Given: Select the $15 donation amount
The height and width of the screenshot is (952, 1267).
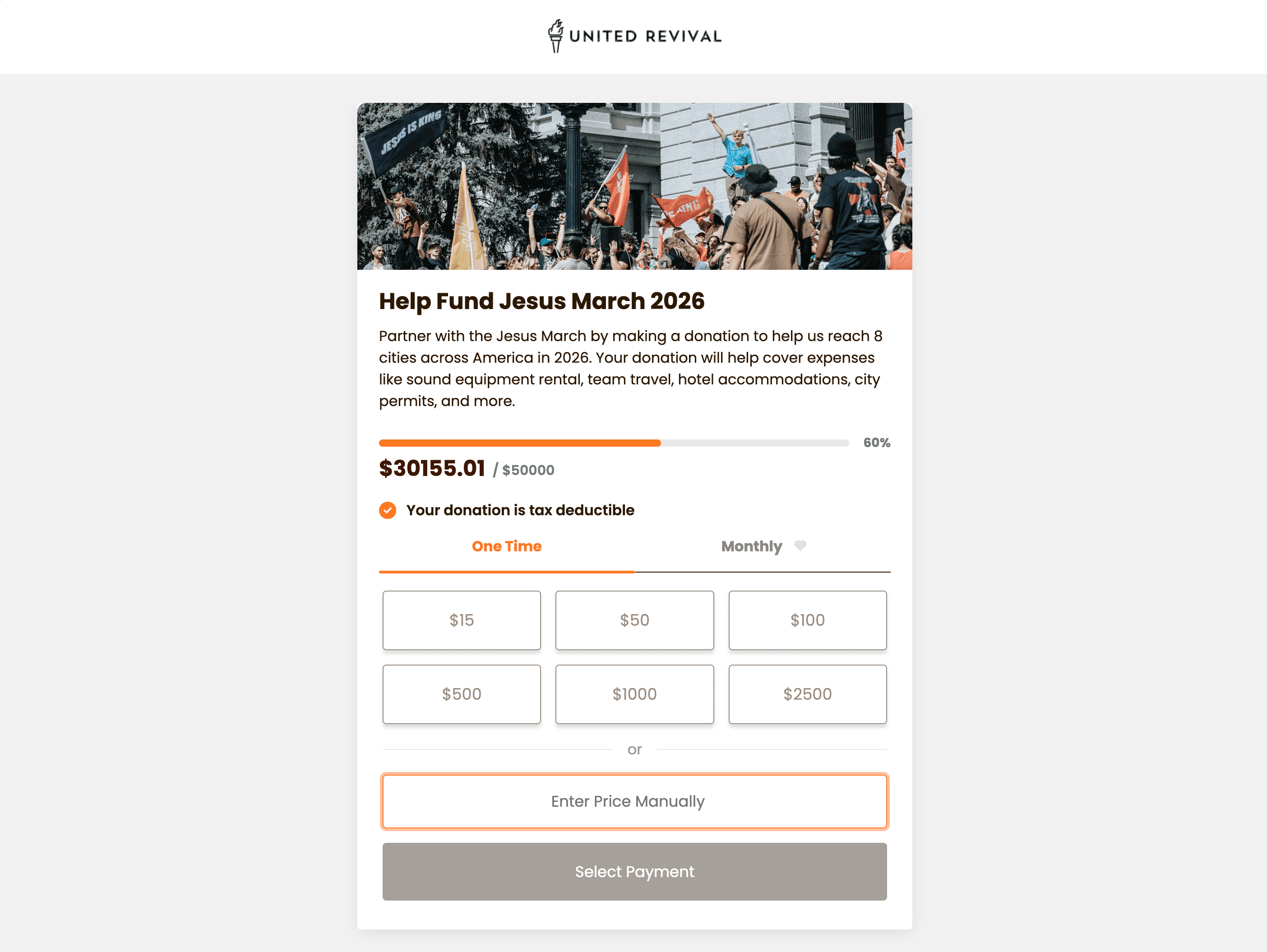Looking at the screenshot, I should [461, 620].
